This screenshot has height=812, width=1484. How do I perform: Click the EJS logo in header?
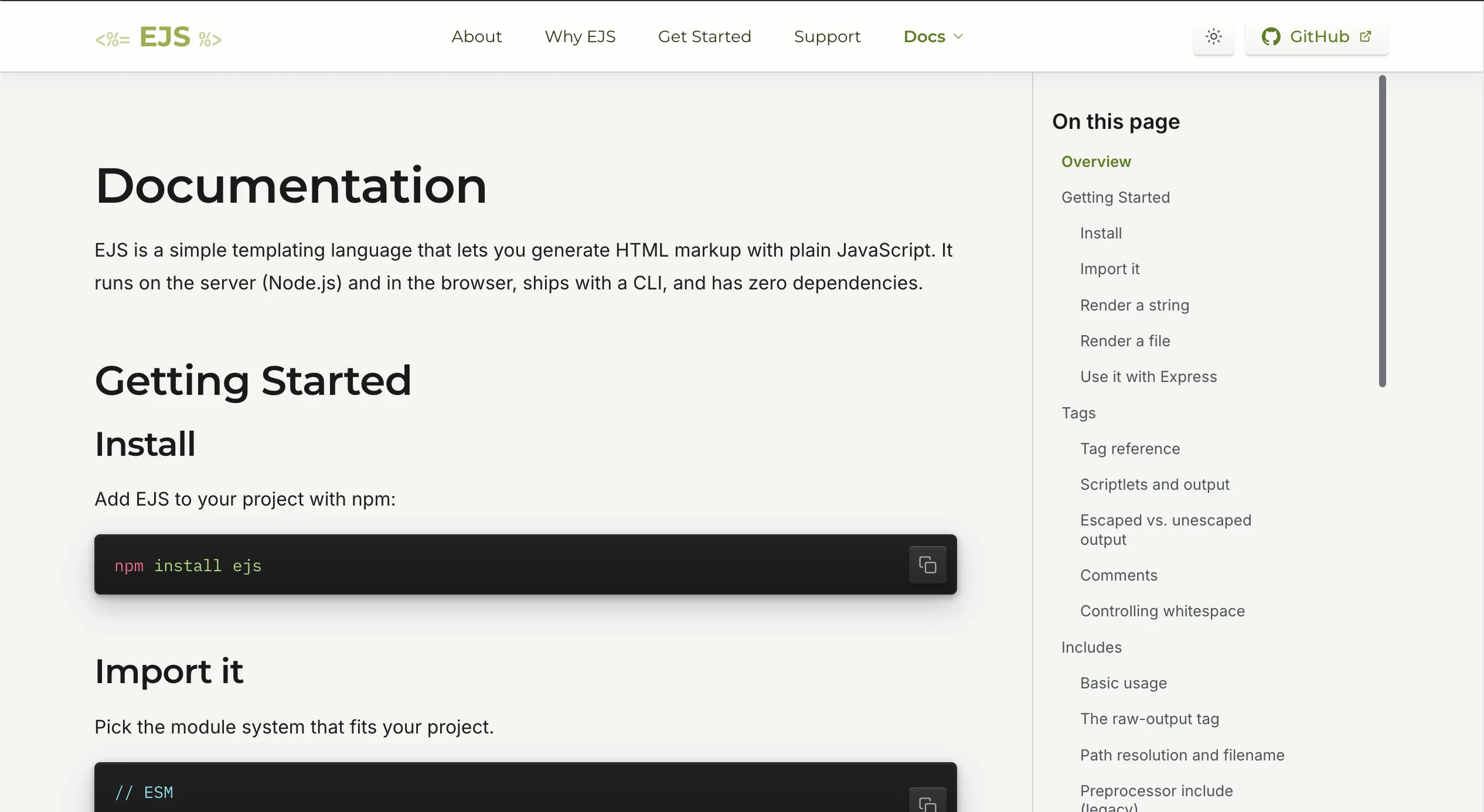[x=159, y=37]
